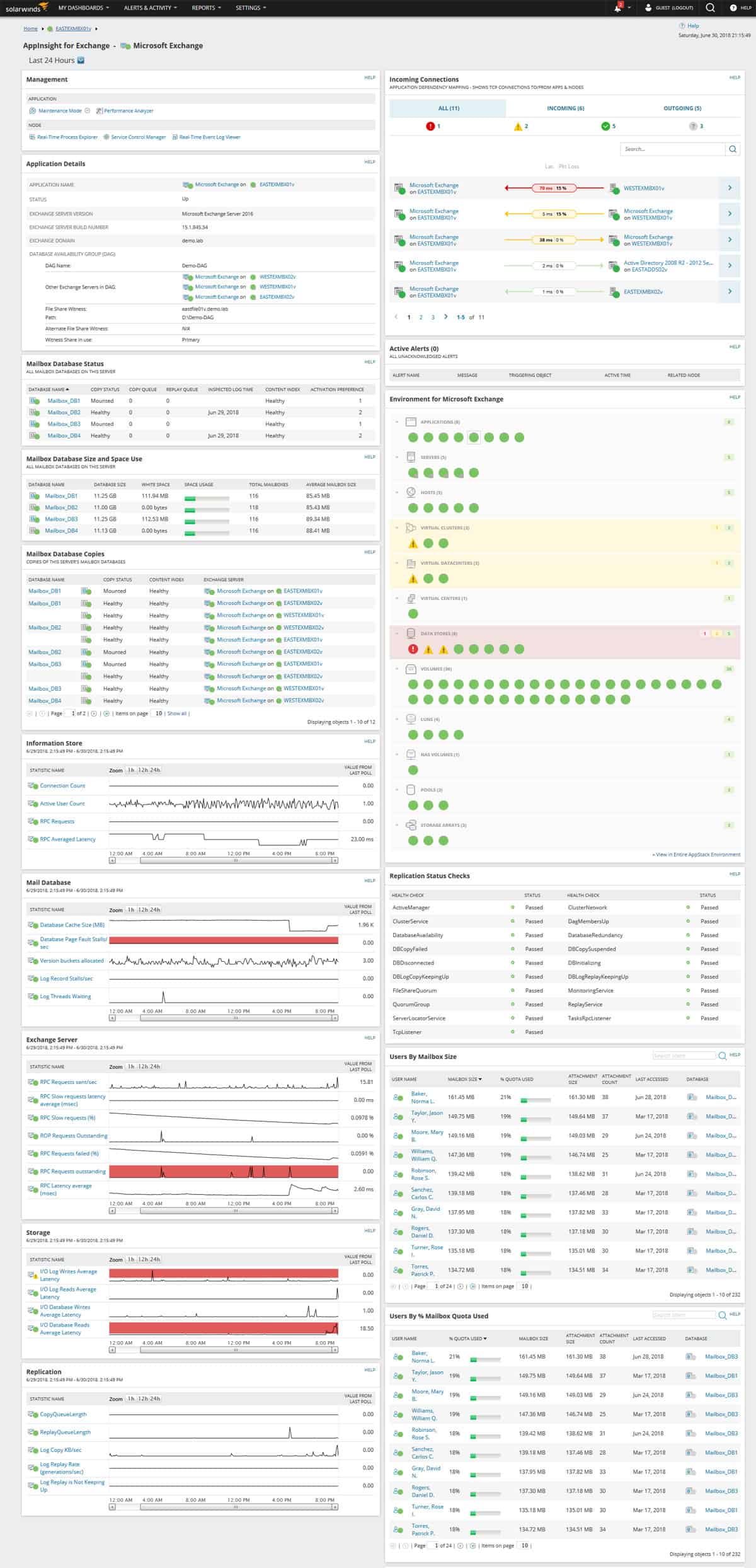Zoom Information Store chart to 1h
Screen dimensions: 756x1568
[x=131, y=770]
